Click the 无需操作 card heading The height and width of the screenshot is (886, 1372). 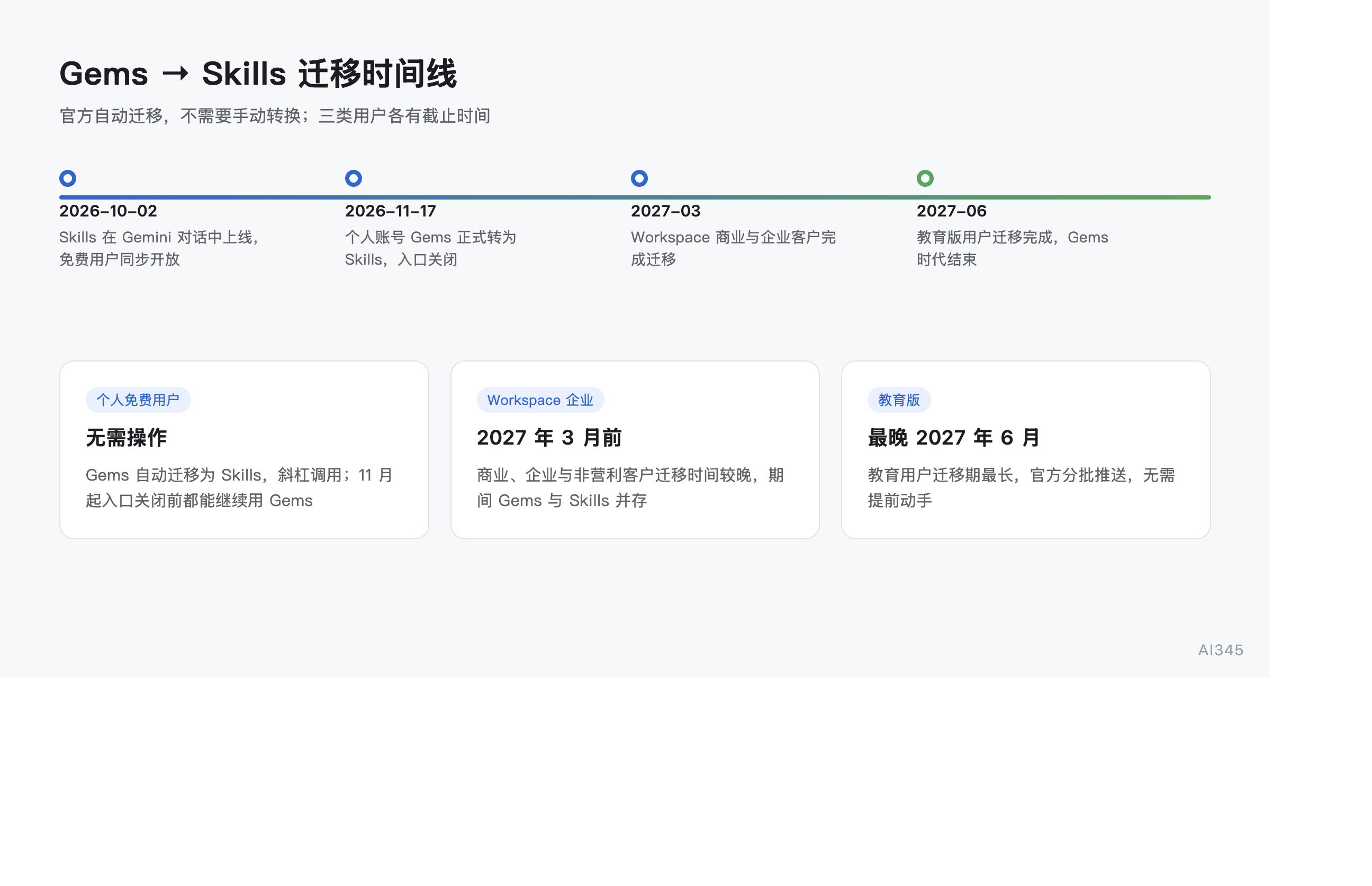point(127,438)
